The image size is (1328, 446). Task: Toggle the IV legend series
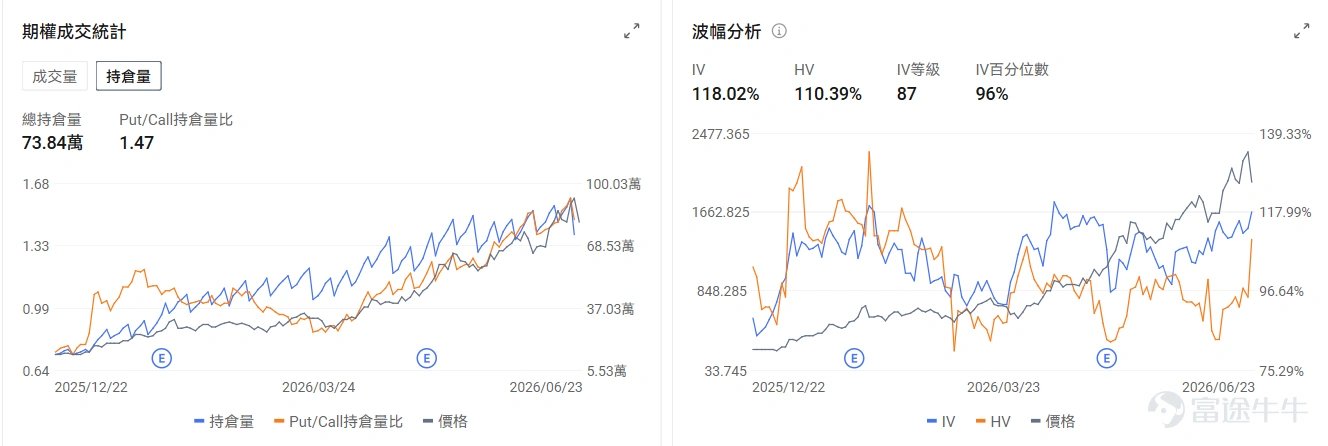941,421
